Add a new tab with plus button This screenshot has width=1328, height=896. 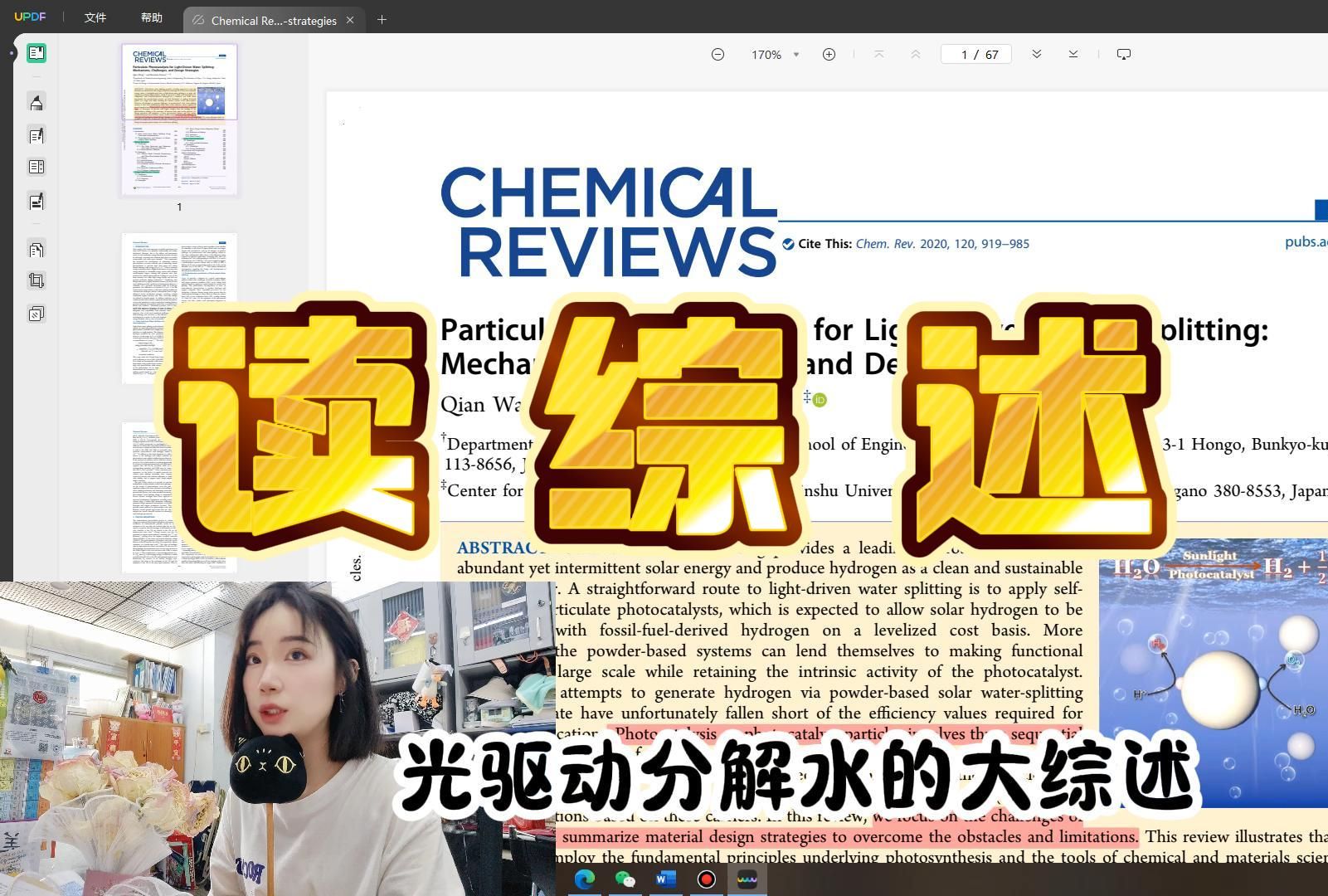[x=382, y=19]
